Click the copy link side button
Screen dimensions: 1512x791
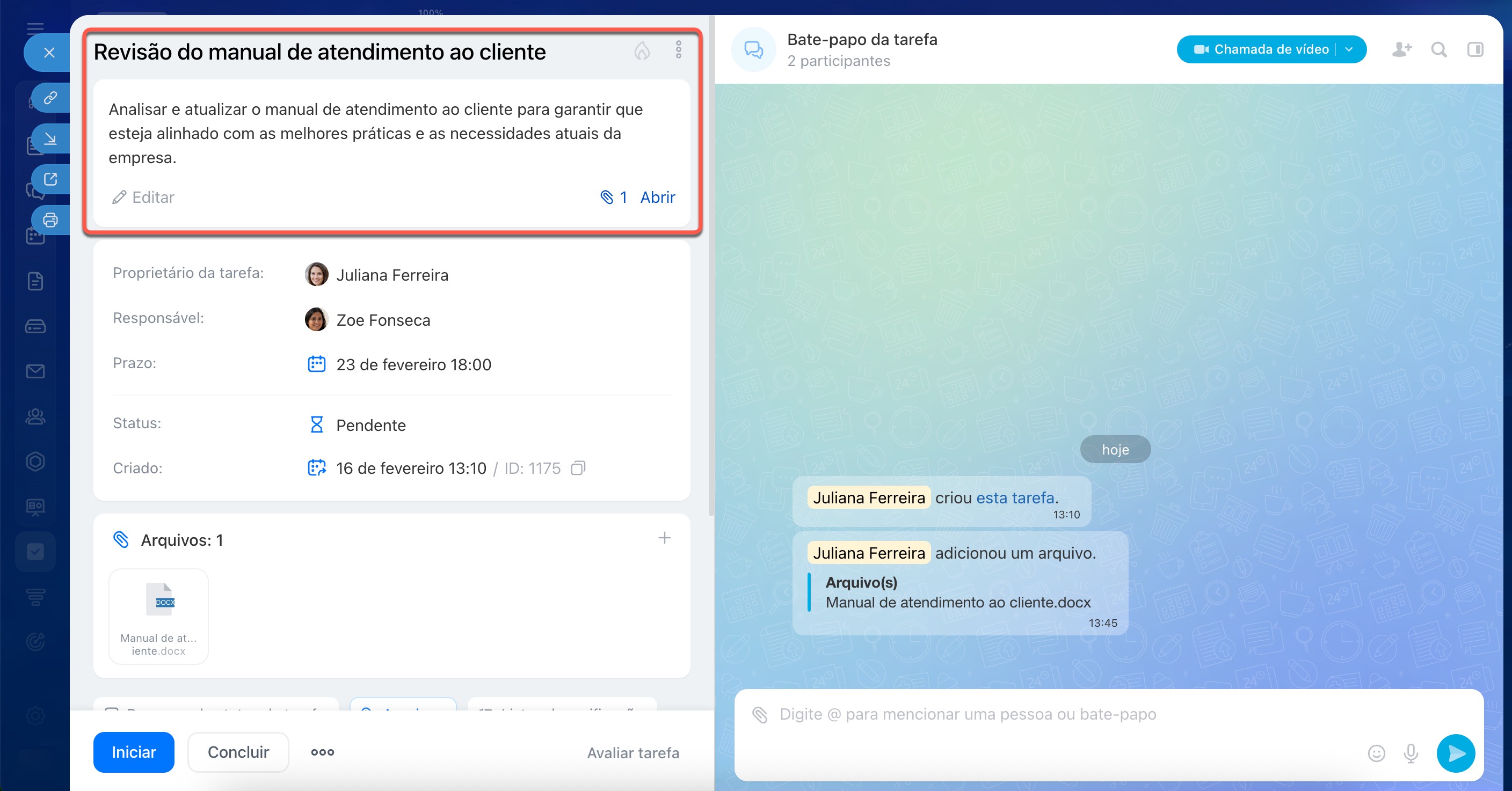pos(50,98)
